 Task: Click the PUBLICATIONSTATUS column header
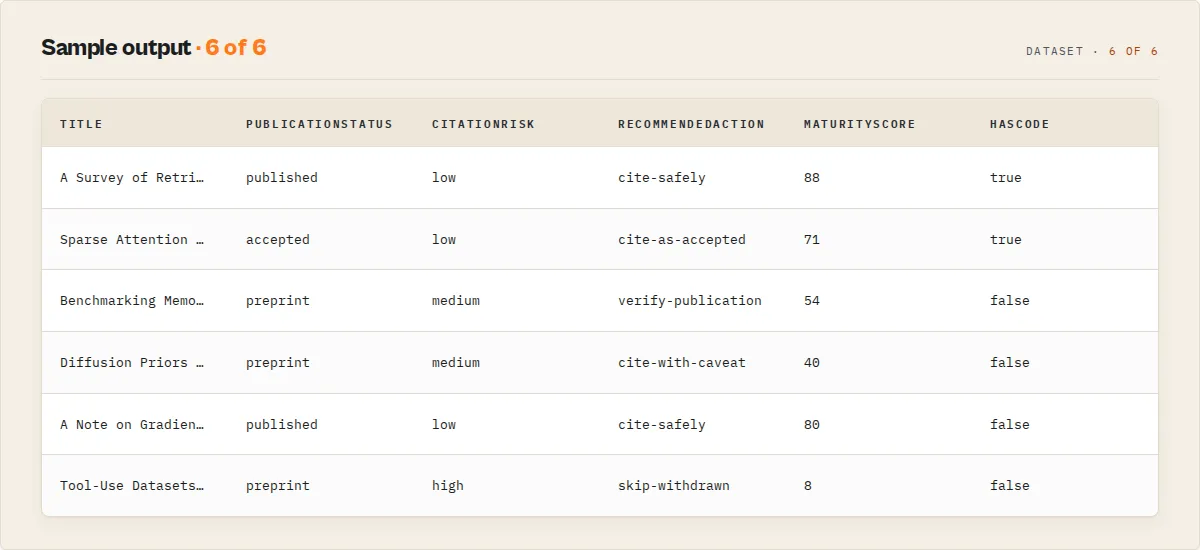point(319,124)
